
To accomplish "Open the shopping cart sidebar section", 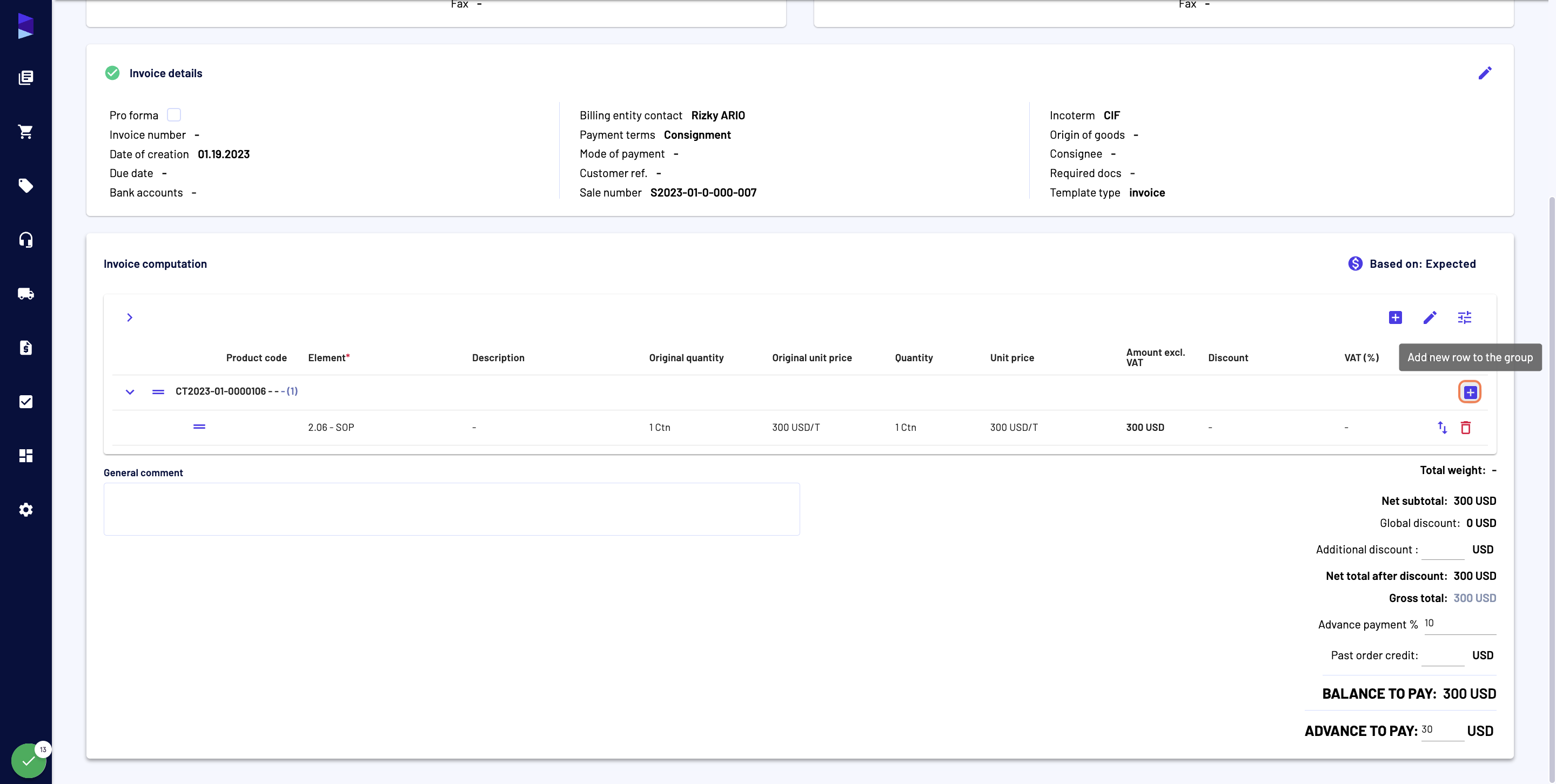I will 25,132.
